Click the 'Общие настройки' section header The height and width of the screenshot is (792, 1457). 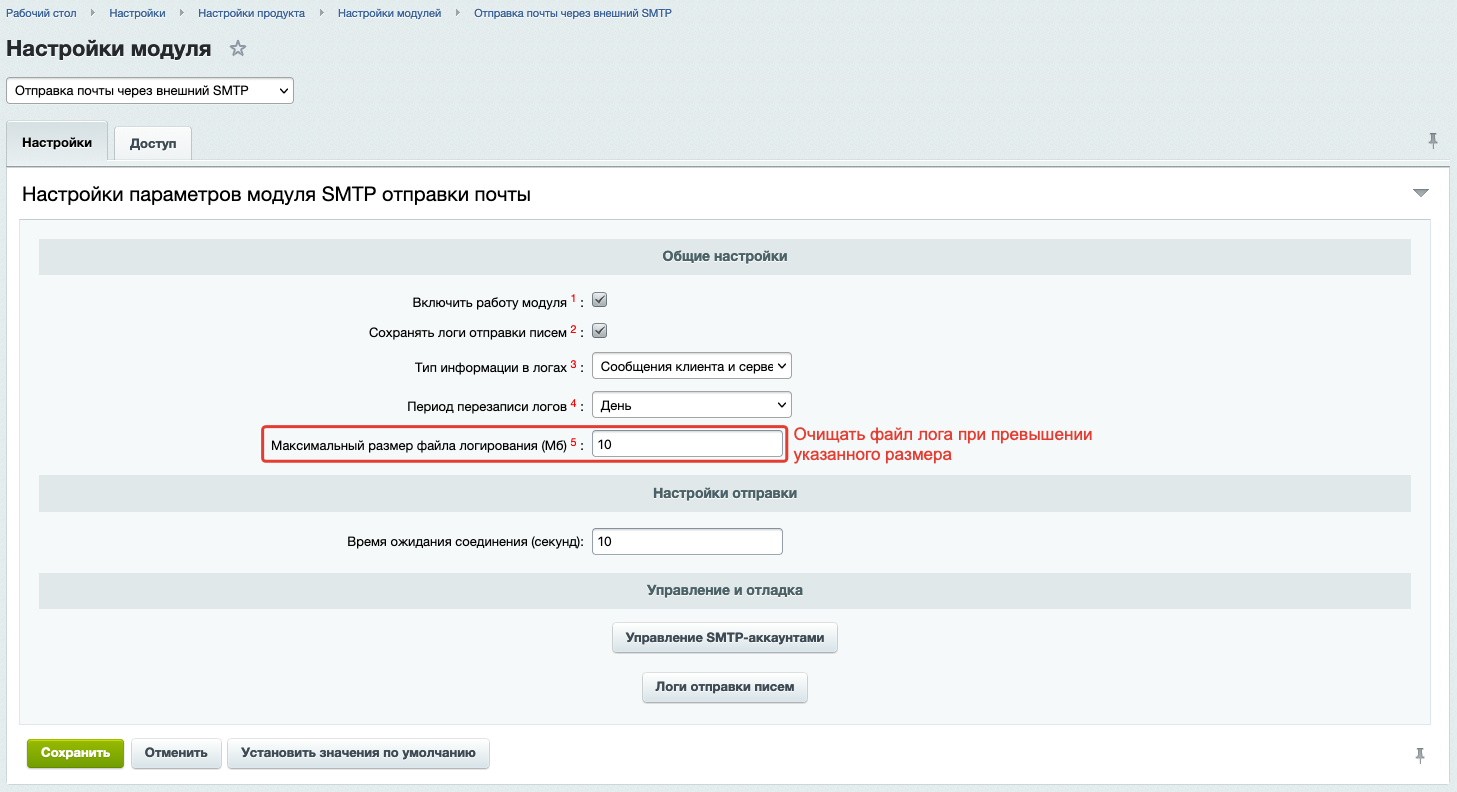(725, 256)
